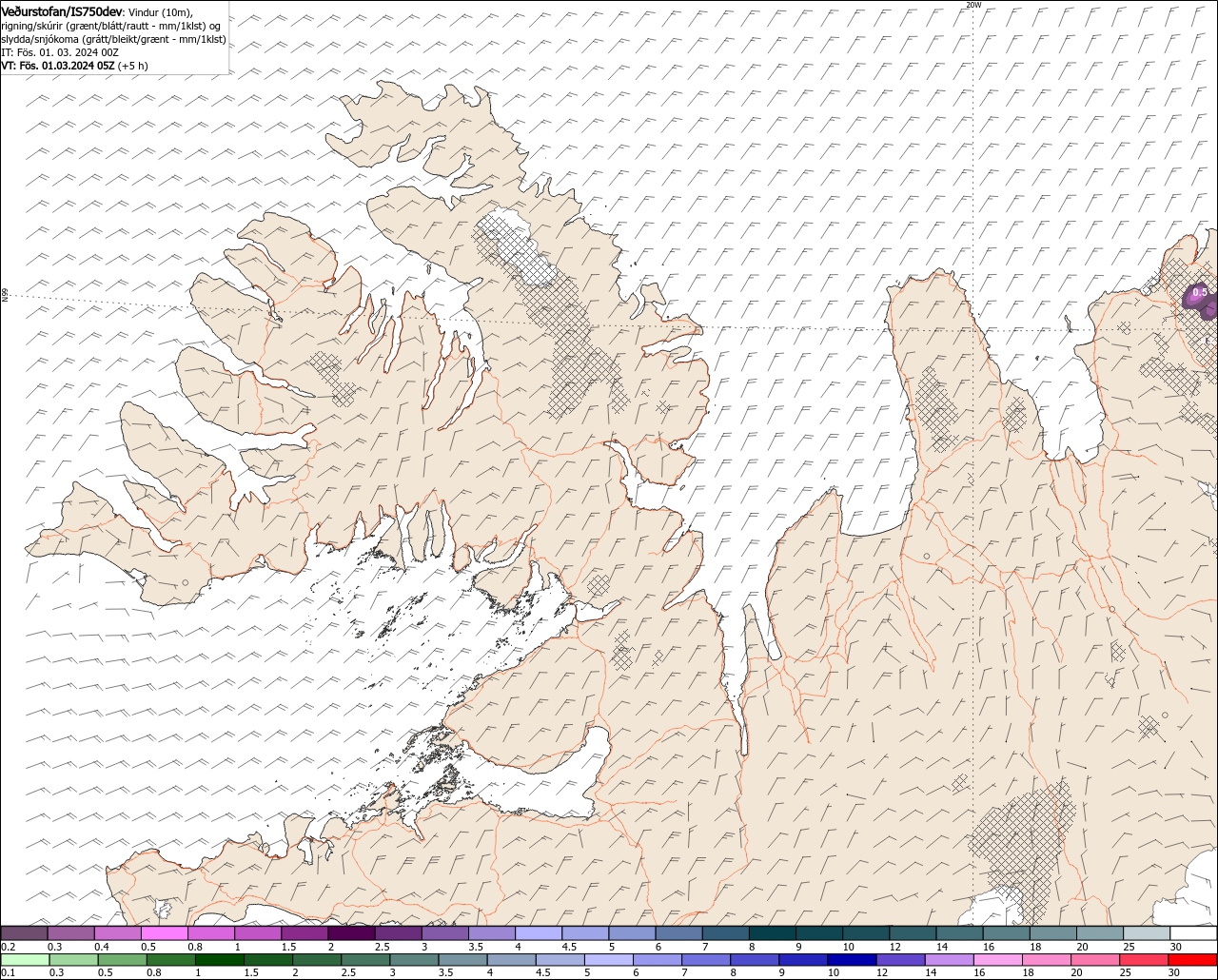Pick the bright pink 0.5 upper-row swatch

165,933
